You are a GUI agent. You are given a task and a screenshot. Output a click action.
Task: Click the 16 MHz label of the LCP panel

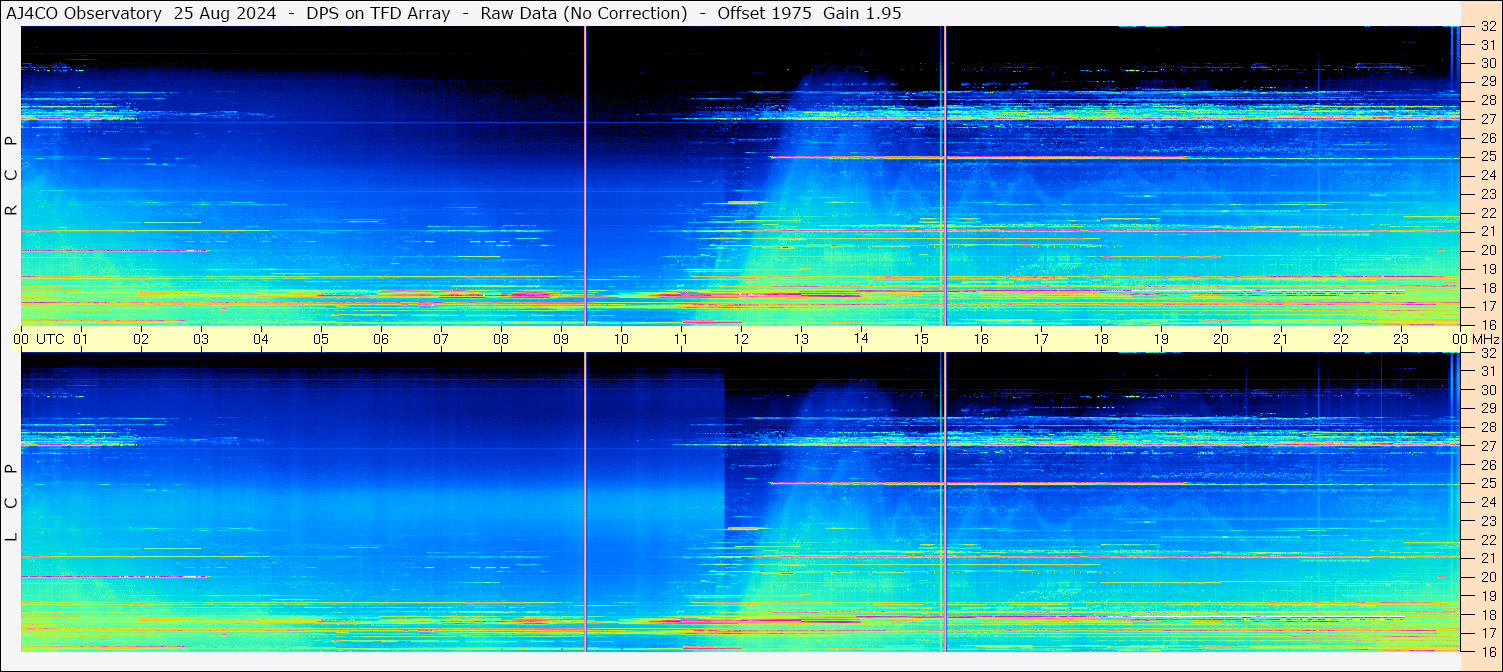tap(1487, 651)
